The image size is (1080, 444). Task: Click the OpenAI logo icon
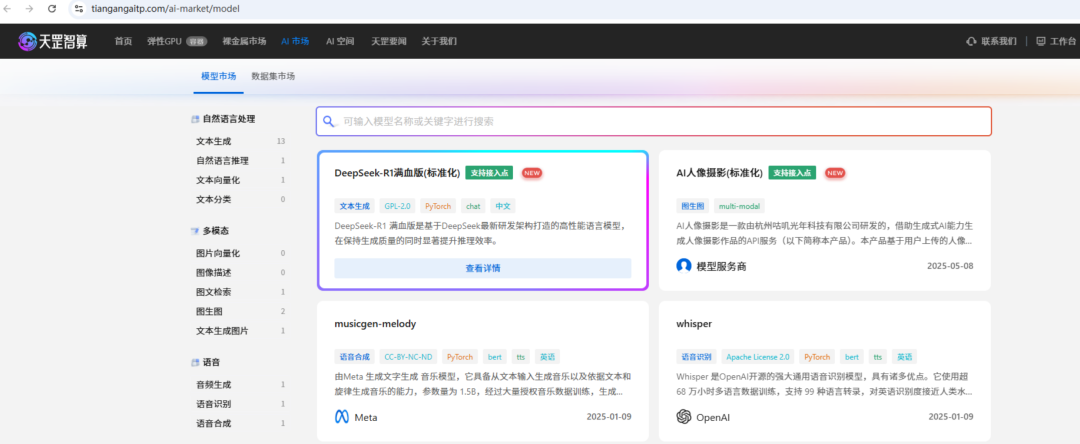pos(684,417)
